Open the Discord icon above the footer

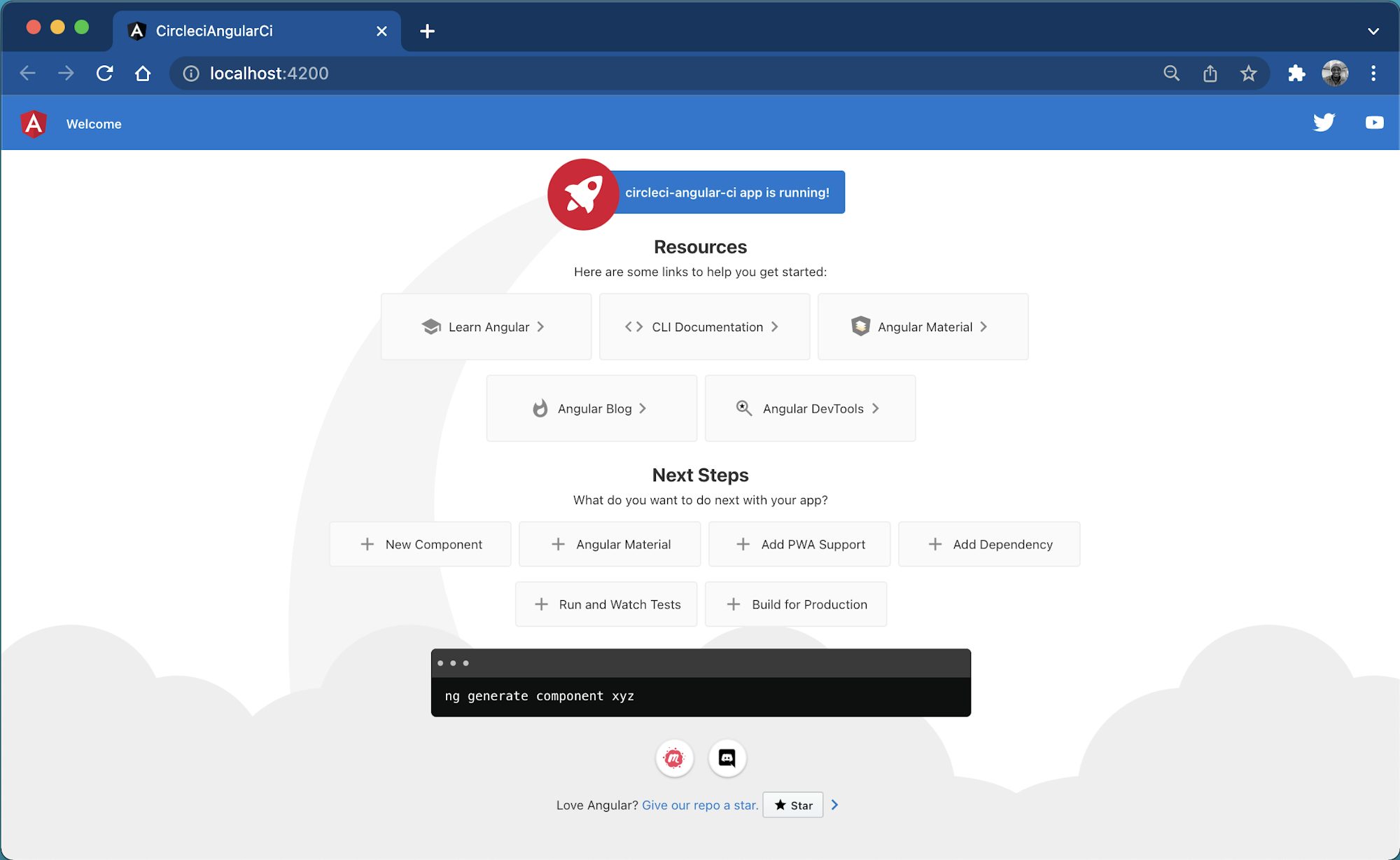tap(727, 758)
